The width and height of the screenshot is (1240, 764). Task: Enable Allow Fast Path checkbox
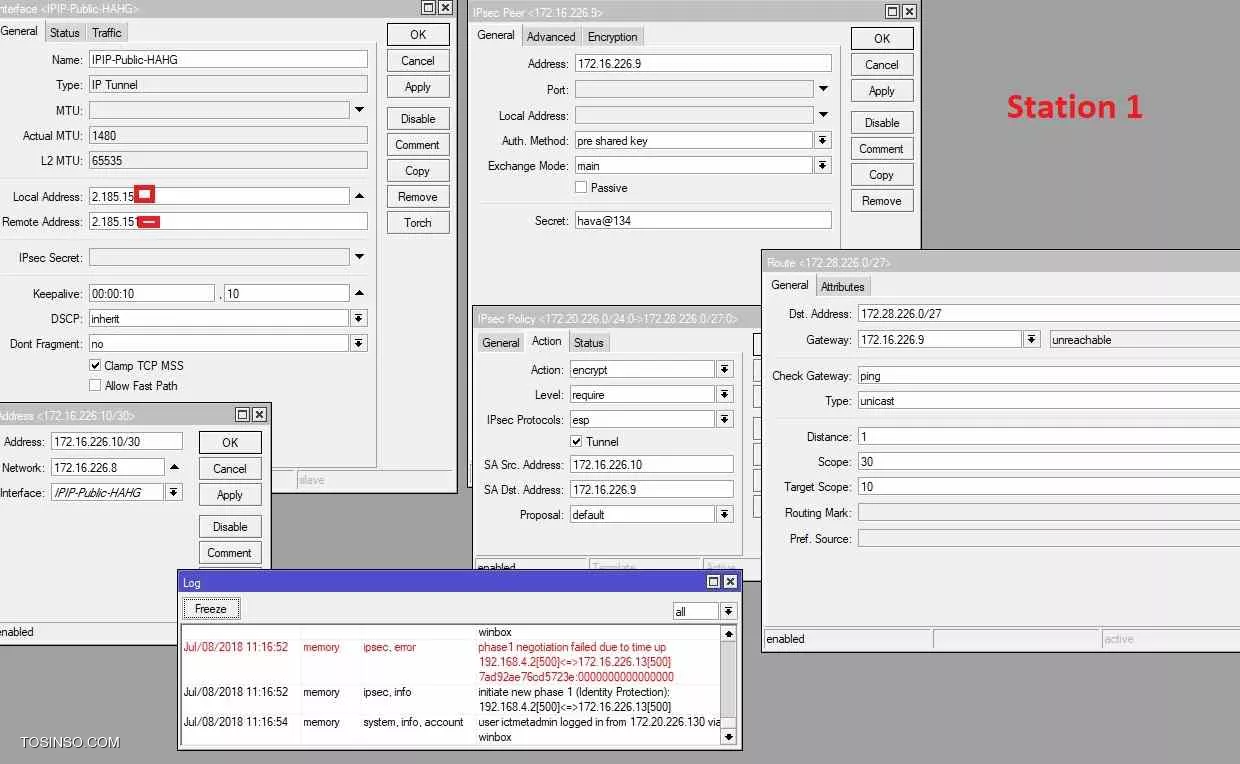(x=96, y=386)
